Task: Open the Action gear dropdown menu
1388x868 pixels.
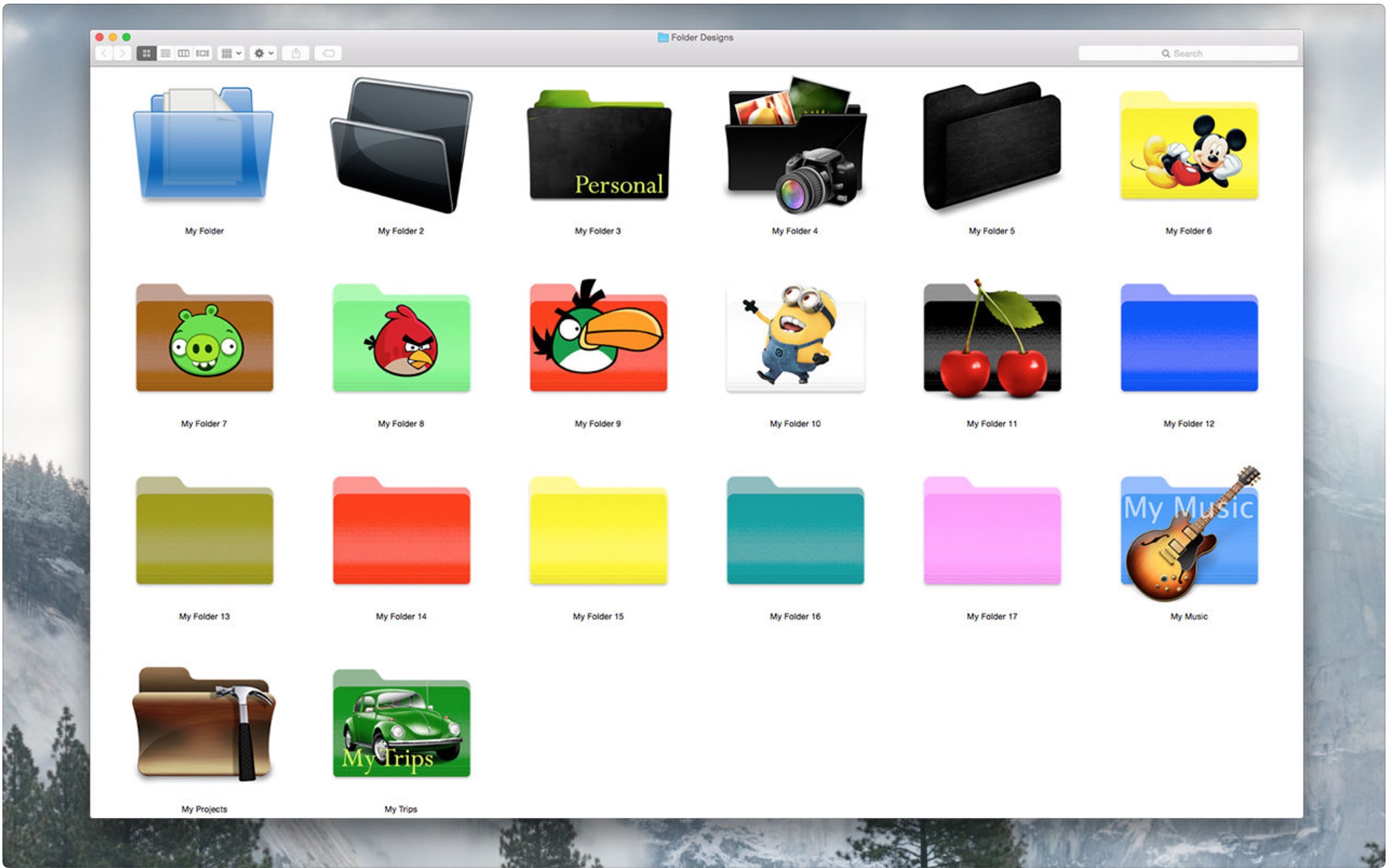Action: (x=264, y=53)
